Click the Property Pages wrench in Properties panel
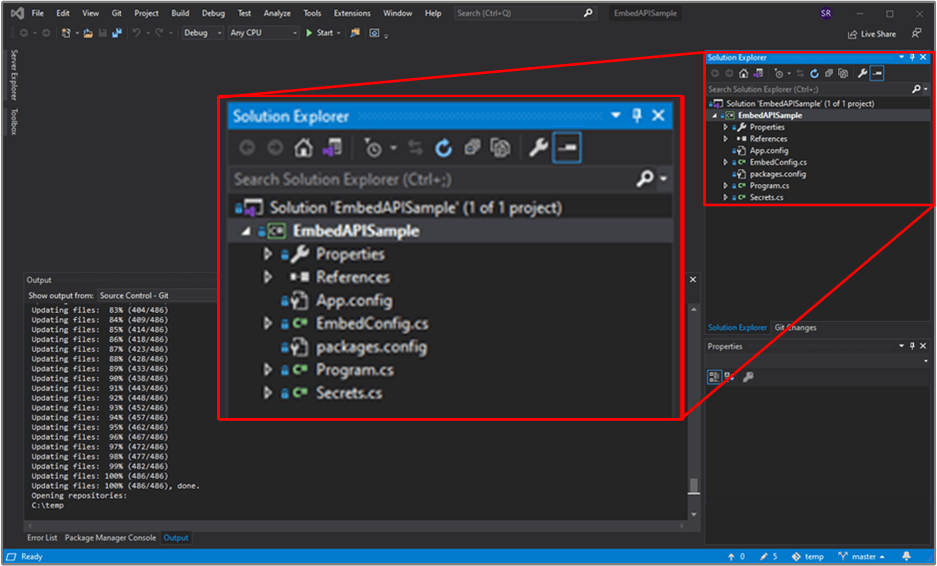 (748, 377)
